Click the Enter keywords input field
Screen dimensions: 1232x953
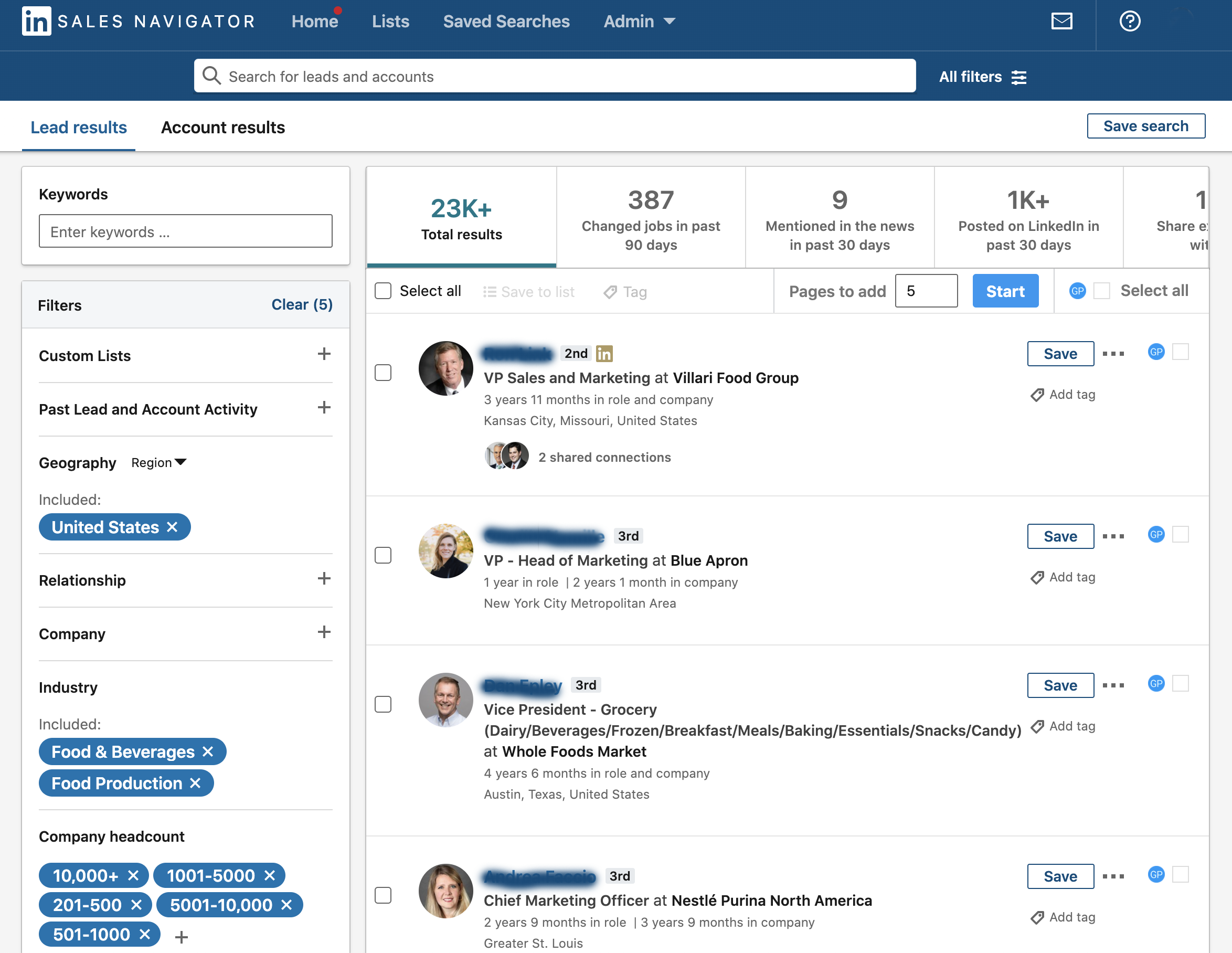point(186,231)
